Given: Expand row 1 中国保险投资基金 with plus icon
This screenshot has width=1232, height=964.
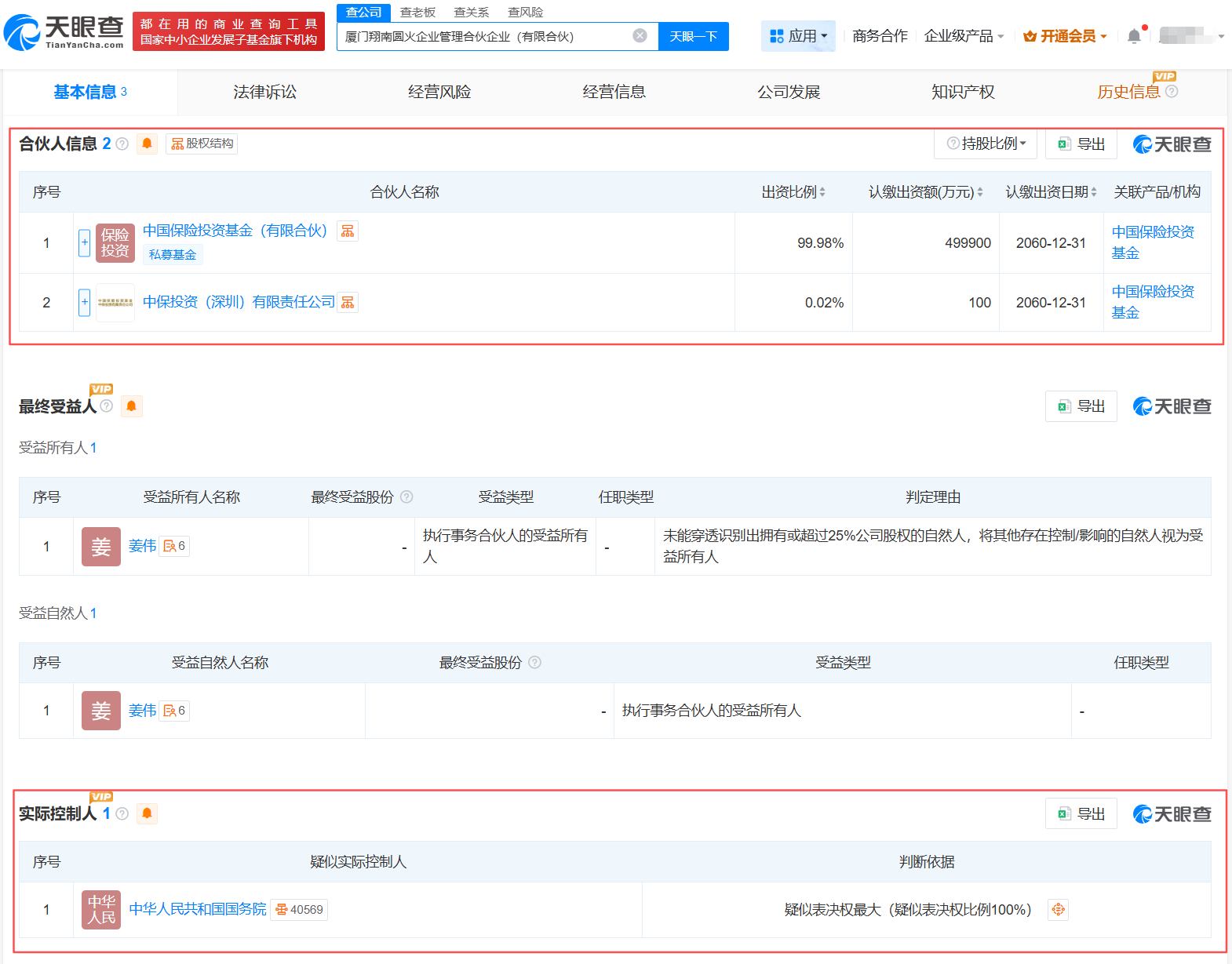Looking at the screenshot, I should 85,243.
